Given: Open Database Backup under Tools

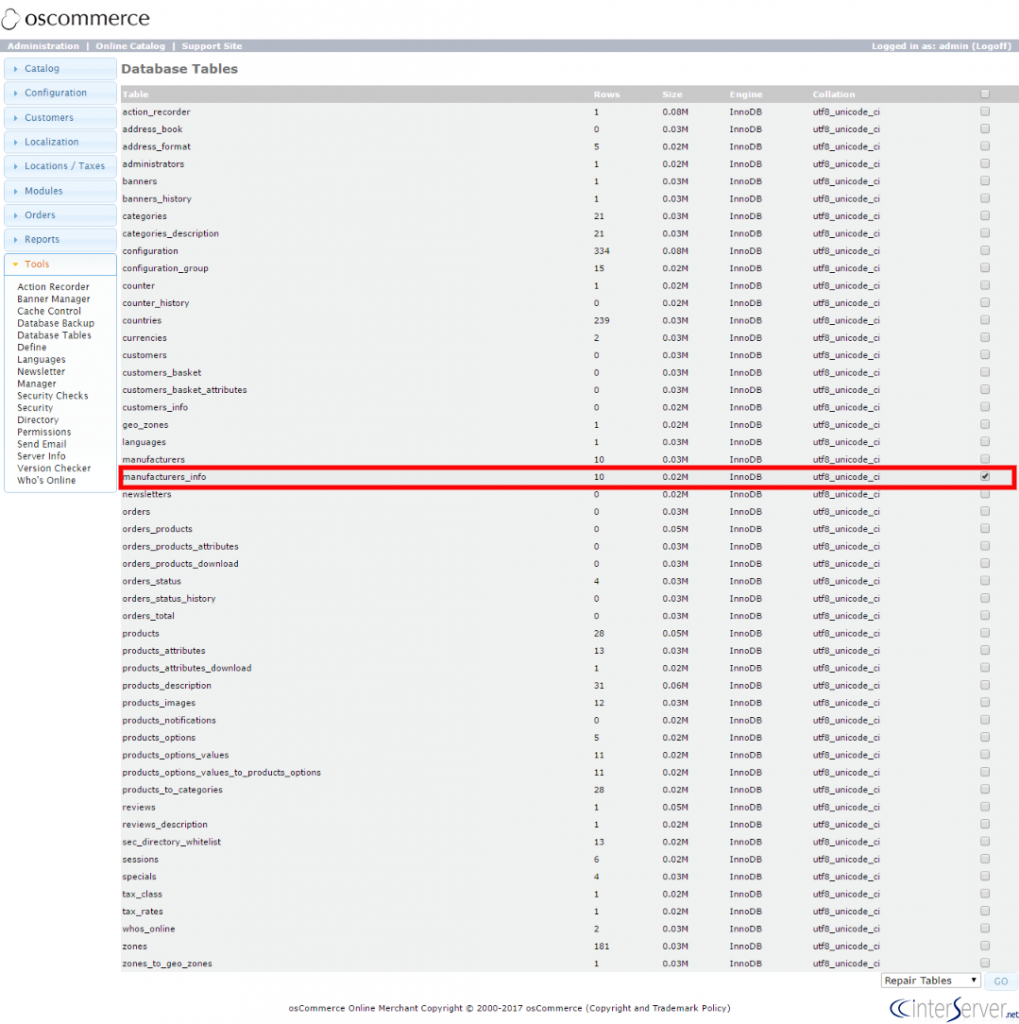Looking at the screenshot, I should (x=56, y=323).
